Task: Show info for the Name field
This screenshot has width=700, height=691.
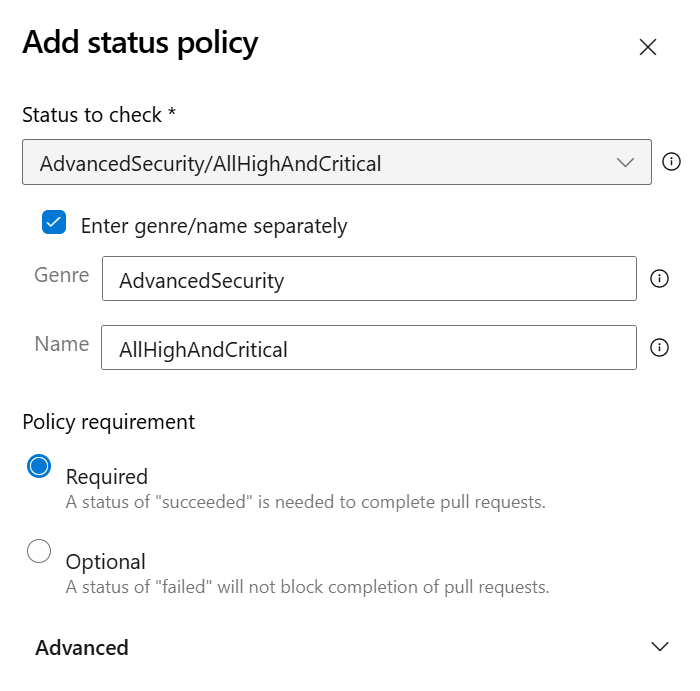Action: point(659,347)
